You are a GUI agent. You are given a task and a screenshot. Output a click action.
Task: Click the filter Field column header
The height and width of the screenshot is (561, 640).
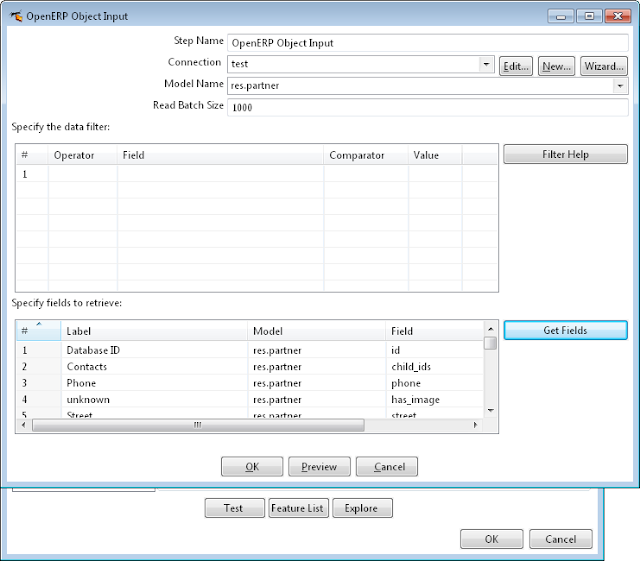pos(220,155)
